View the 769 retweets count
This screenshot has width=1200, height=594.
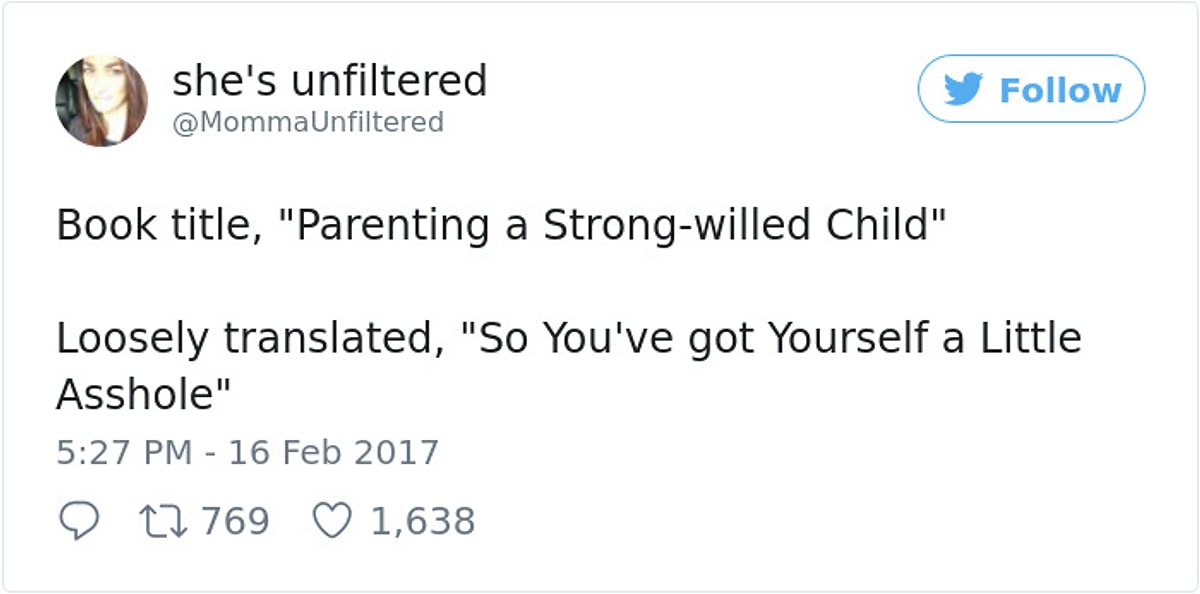coord(236,522)
